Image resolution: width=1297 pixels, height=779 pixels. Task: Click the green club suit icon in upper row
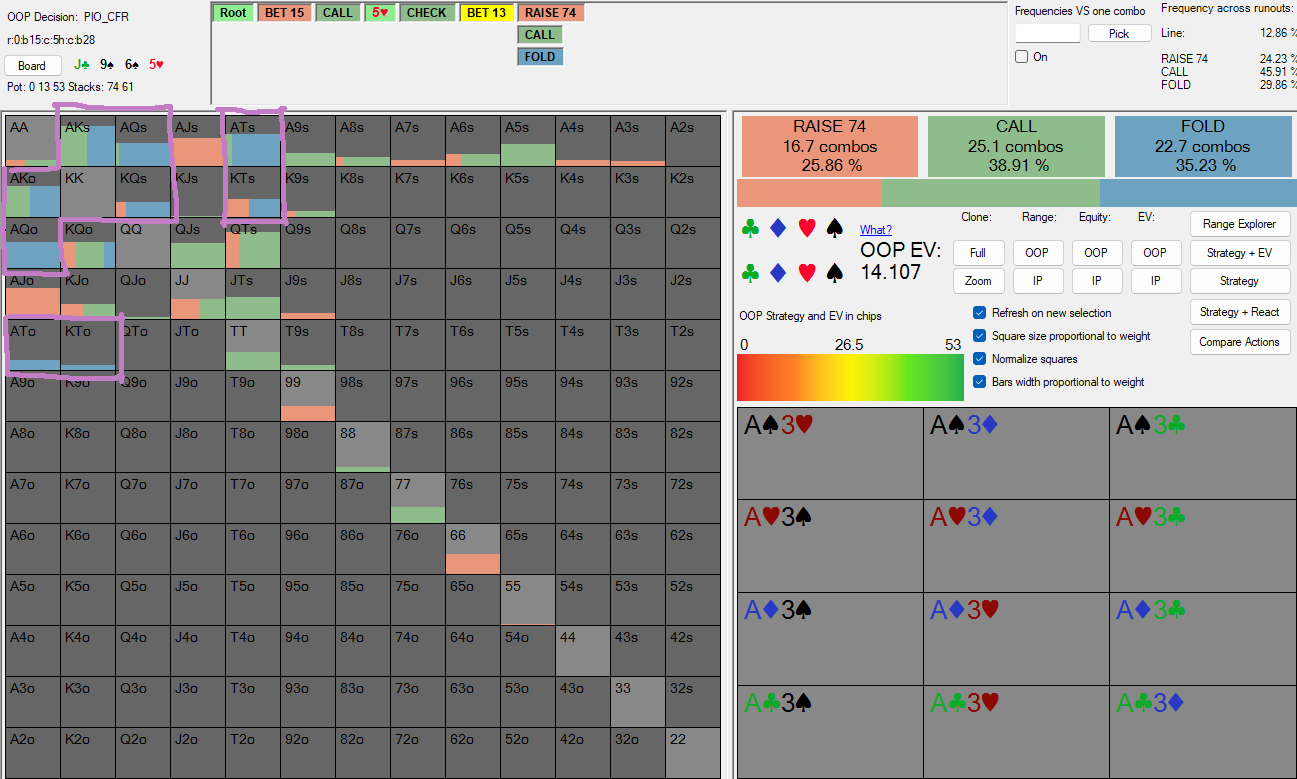[x=750, y=229]
